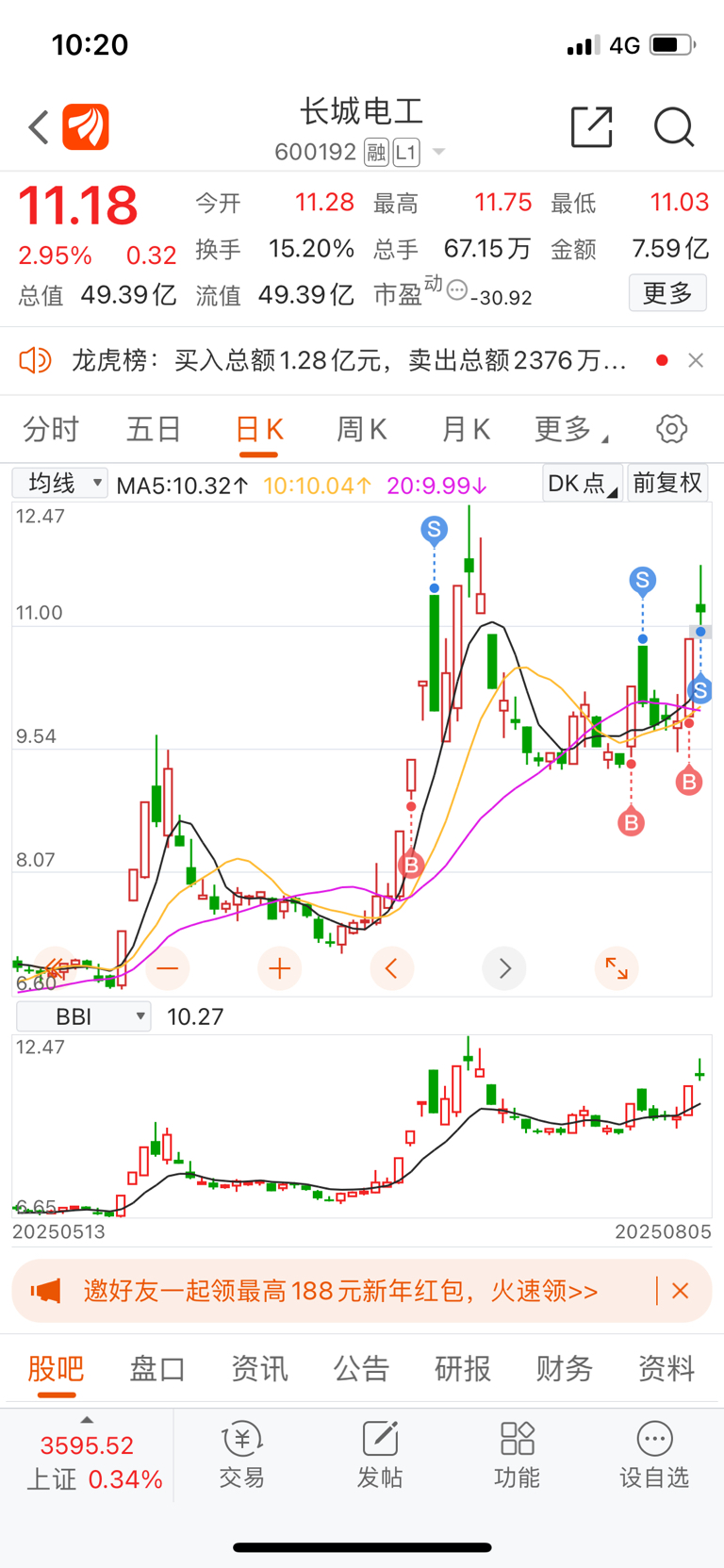Tap the stock code 600192
Image resolution: width=724 pixels, height=1568 pixels.
pyautogui.click(x=316, y=152)
